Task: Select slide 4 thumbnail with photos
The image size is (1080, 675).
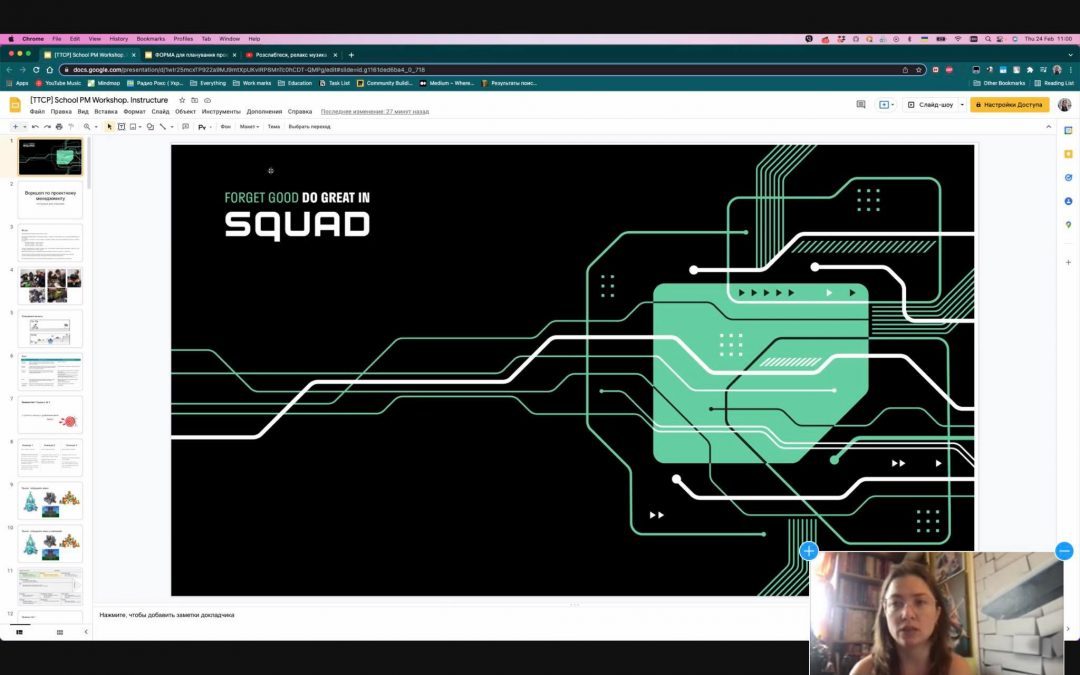Action: point(50,286)
